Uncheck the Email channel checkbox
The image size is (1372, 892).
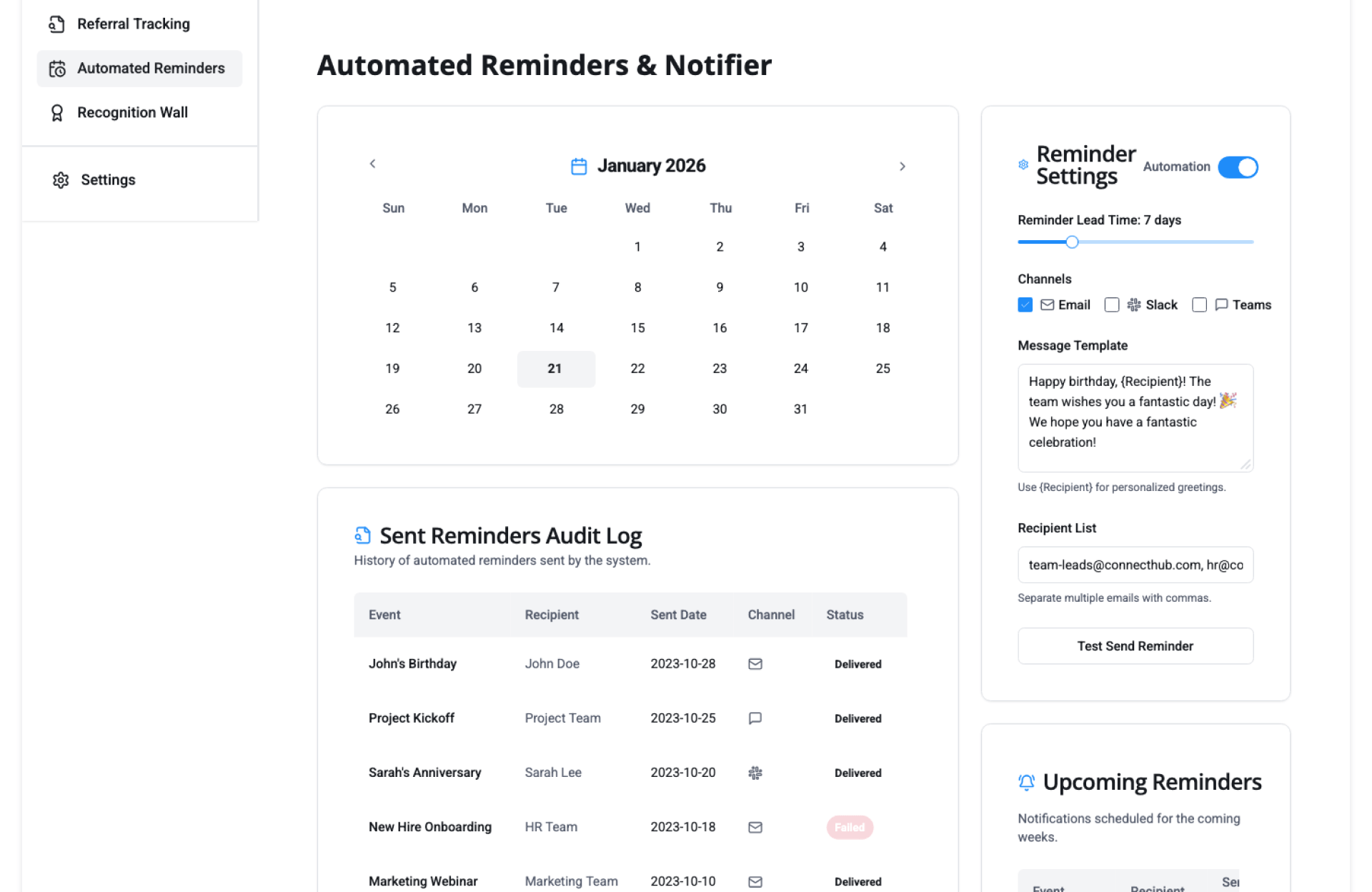coord(1025,305)
